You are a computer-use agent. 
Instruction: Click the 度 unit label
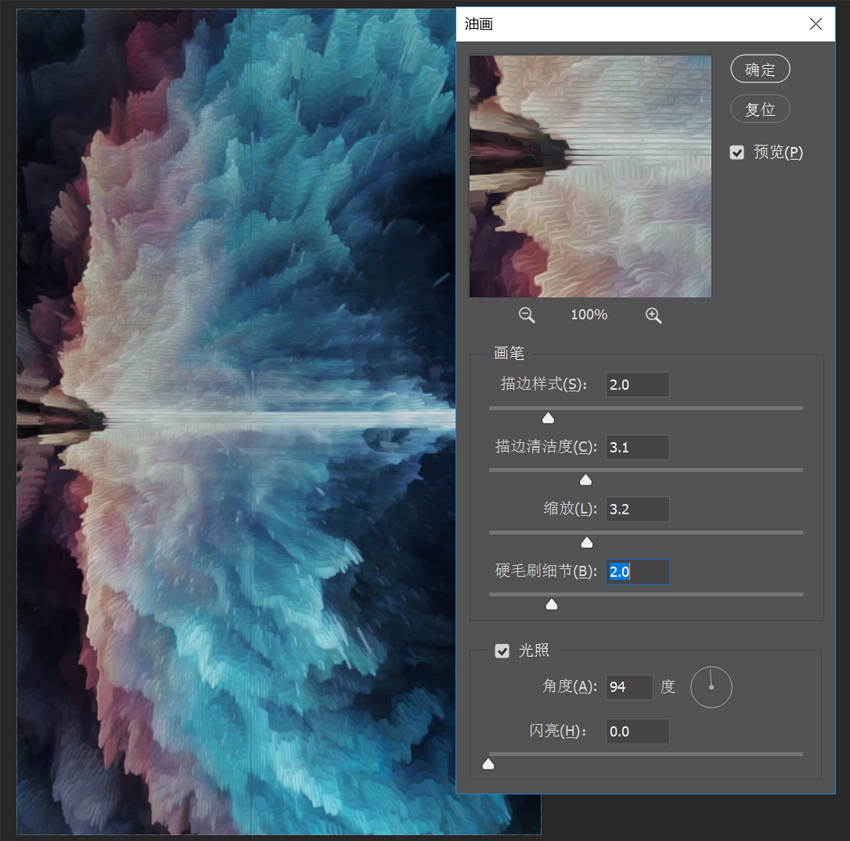[x=667, y=686]
